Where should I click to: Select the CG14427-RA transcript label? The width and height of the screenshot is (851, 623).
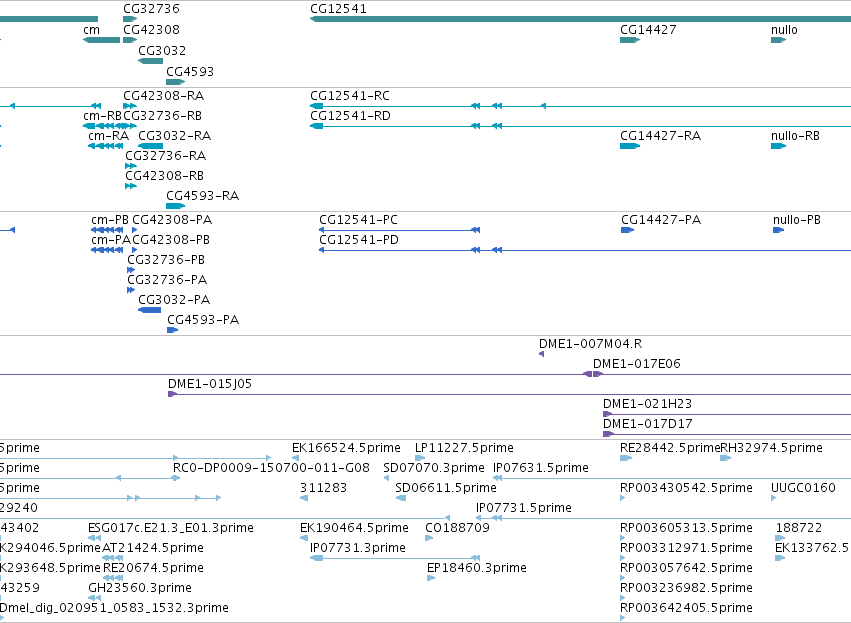point(661,136)
